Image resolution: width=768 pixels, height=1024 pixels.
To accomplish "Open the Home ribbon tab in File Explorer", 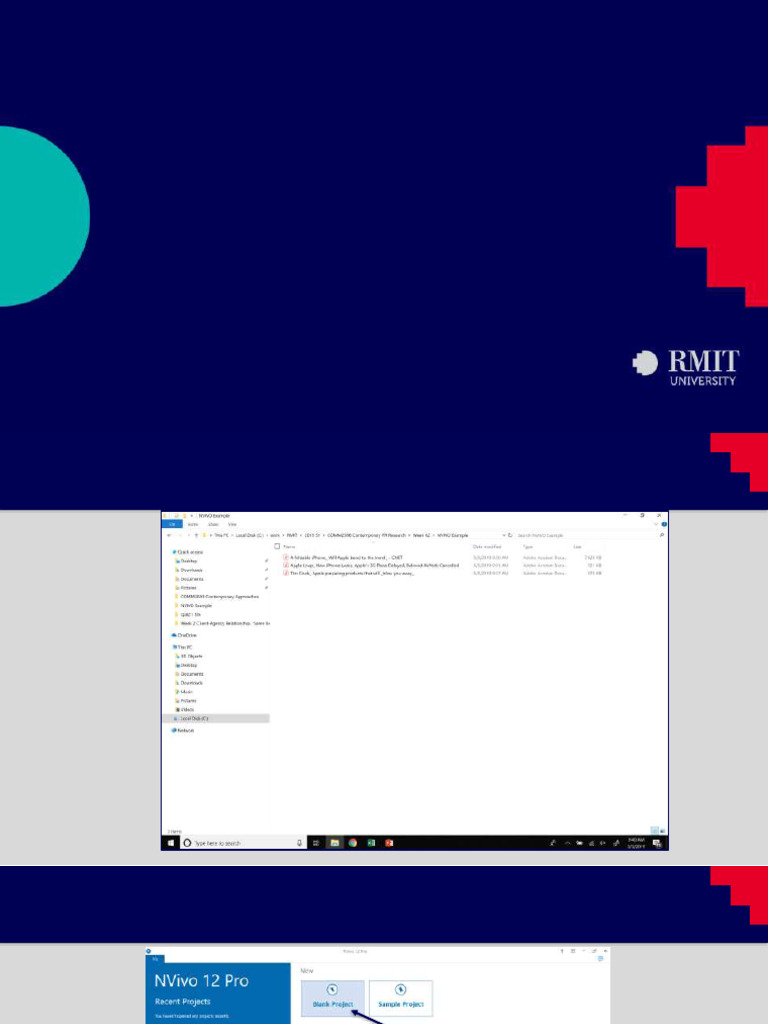I will [193, 524].
